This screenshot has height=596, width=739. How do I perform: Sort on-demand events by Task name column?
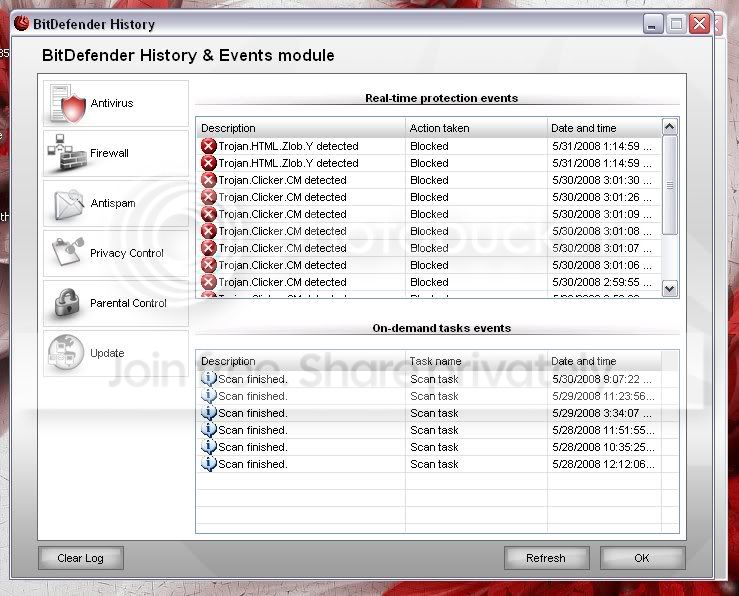[476, 361]
